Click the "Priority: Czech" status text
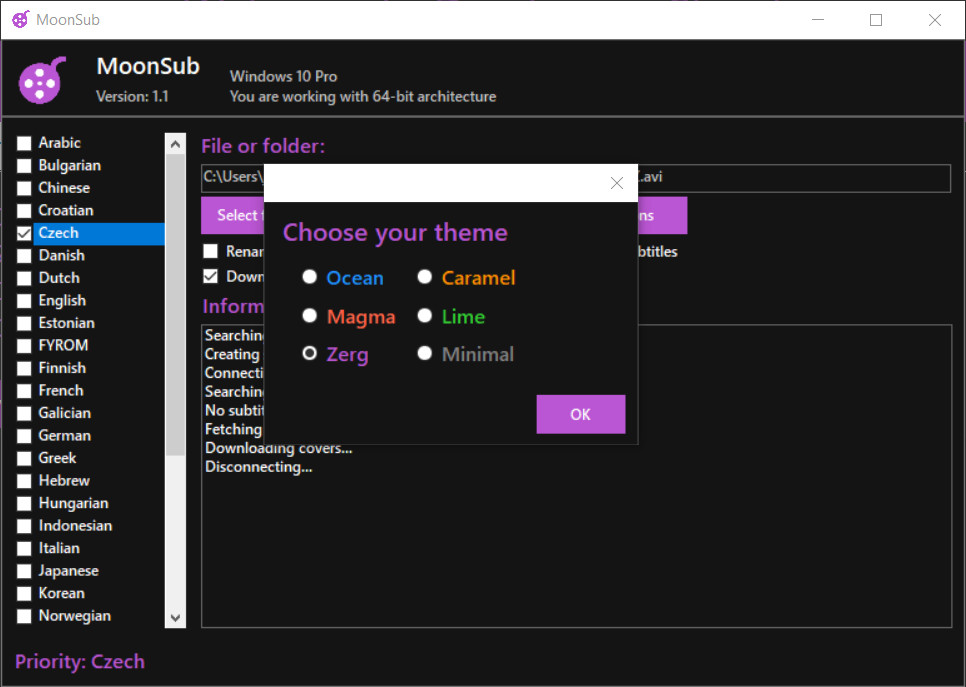 click(80, 662)
